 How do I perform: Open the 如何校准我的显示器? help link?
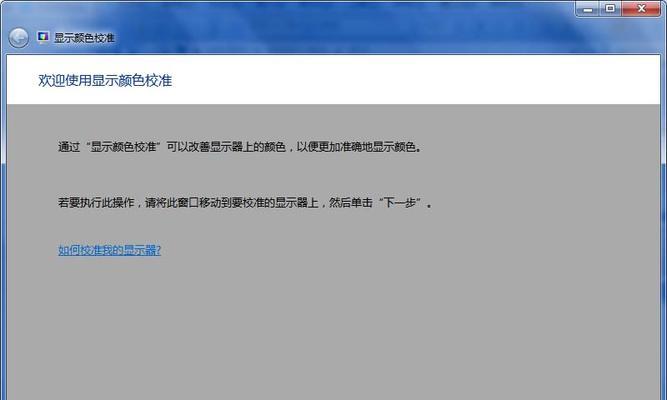pos(109,250)
